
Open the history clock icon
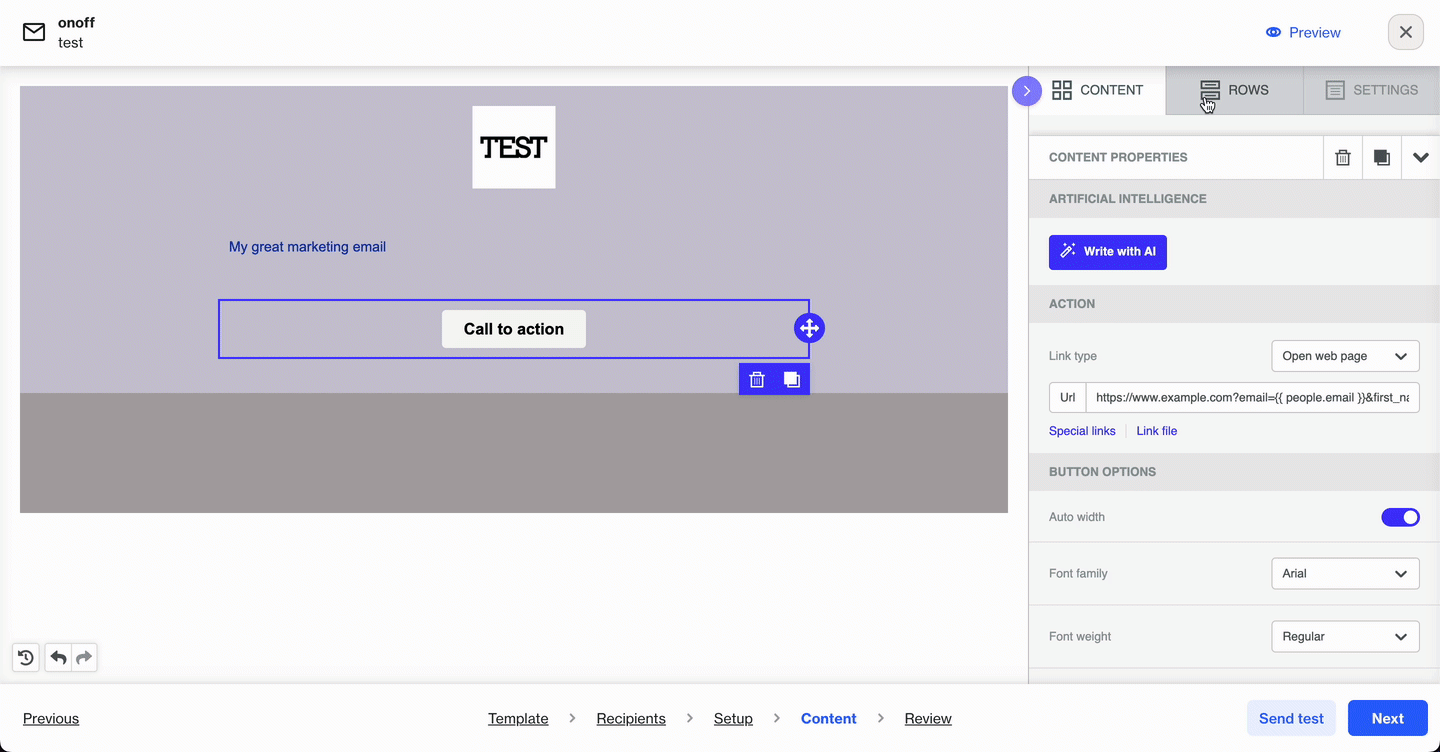(26, 657)
